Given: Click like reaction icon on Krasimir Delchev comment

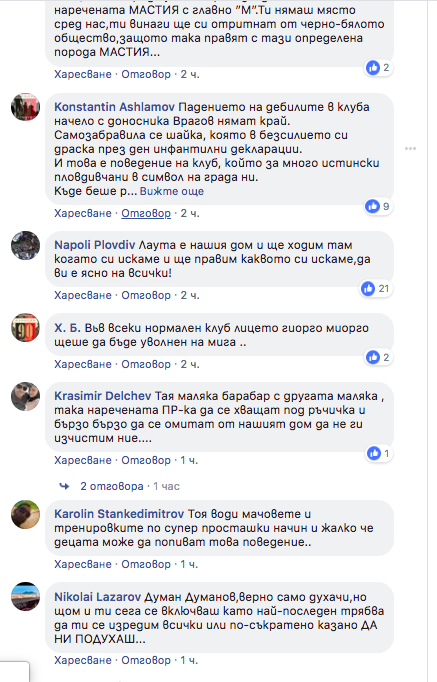Looking at the screenshot, I should coord(374,454).
